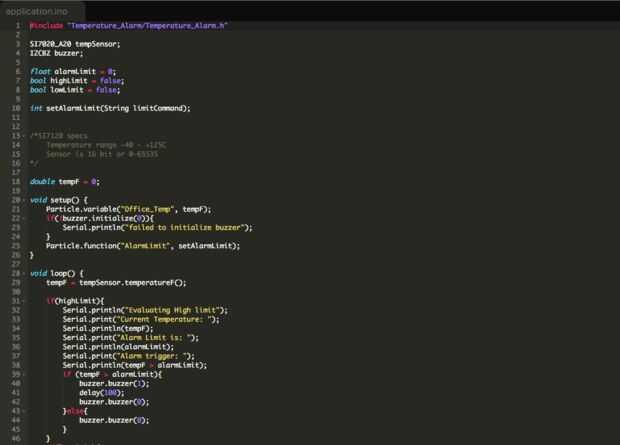
Task: Click the Particle.function("AlarmLimit") line
Action: tap(143, 246)
